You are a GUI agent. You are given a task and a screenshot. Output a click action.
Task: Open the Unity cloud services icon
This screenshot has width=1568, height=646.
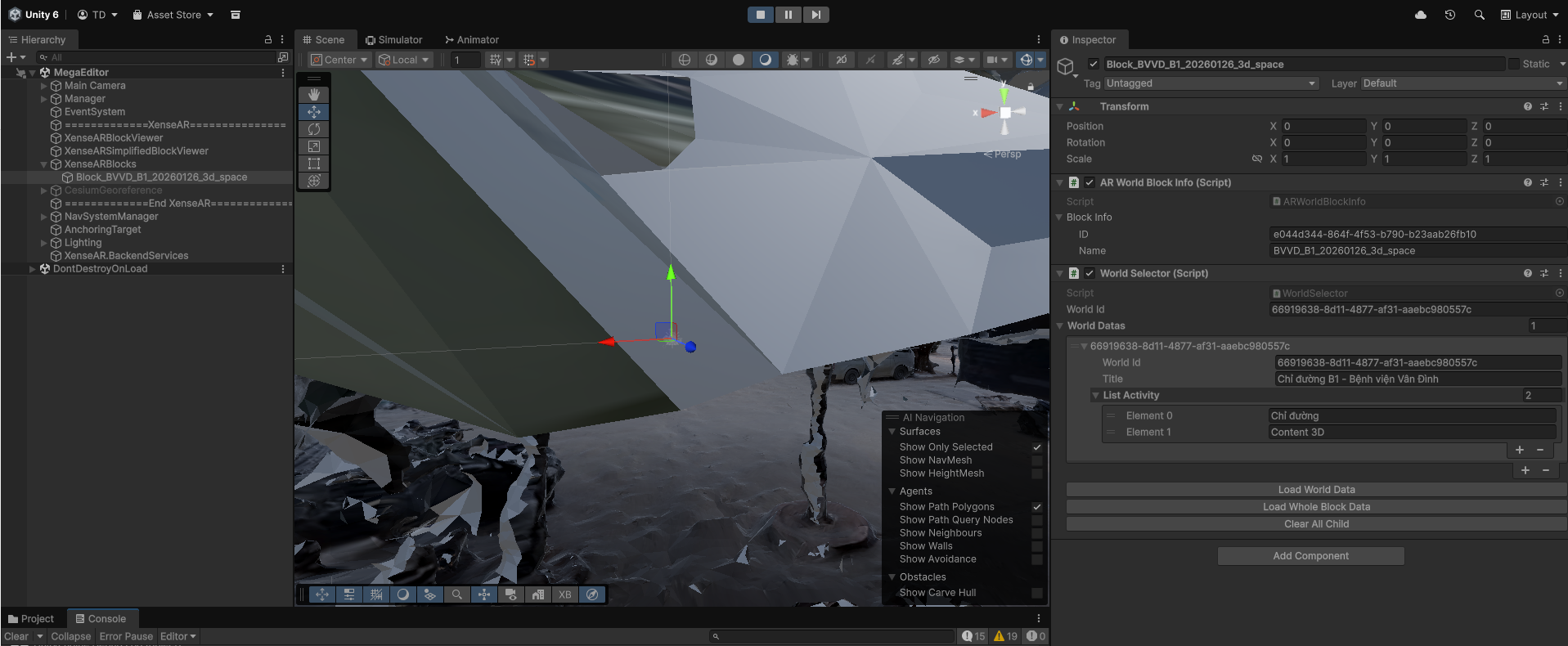(x=1421, y=15)
